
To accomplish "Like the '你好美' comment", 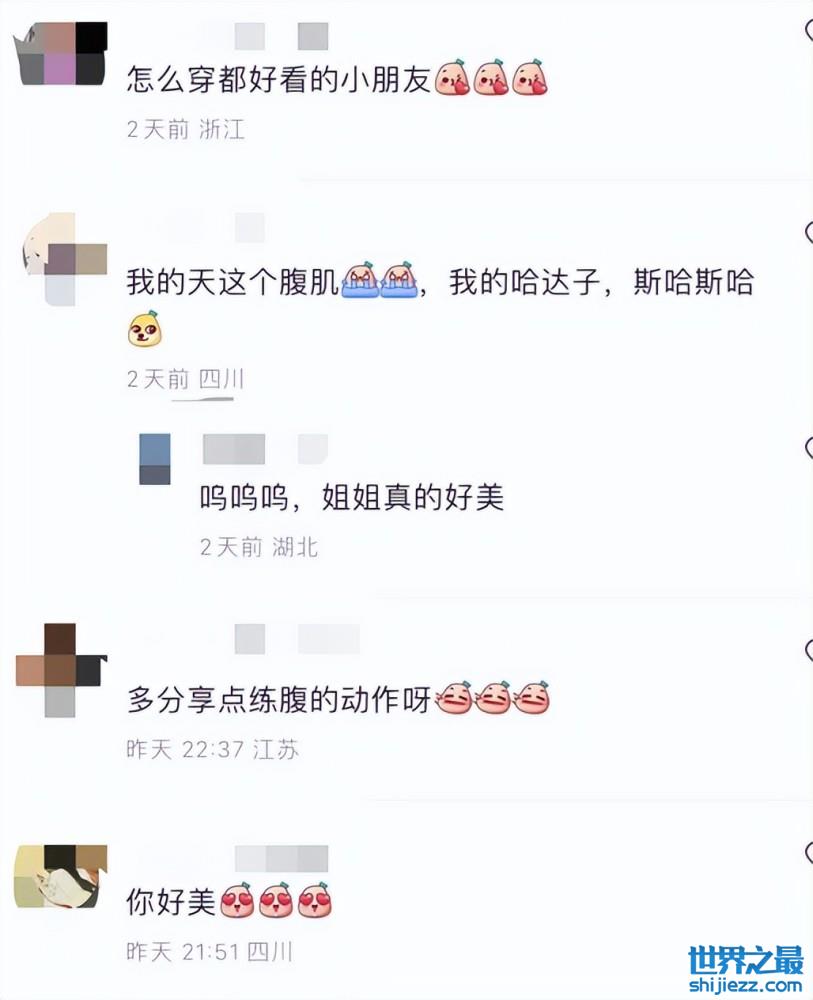I will [809, 853].
